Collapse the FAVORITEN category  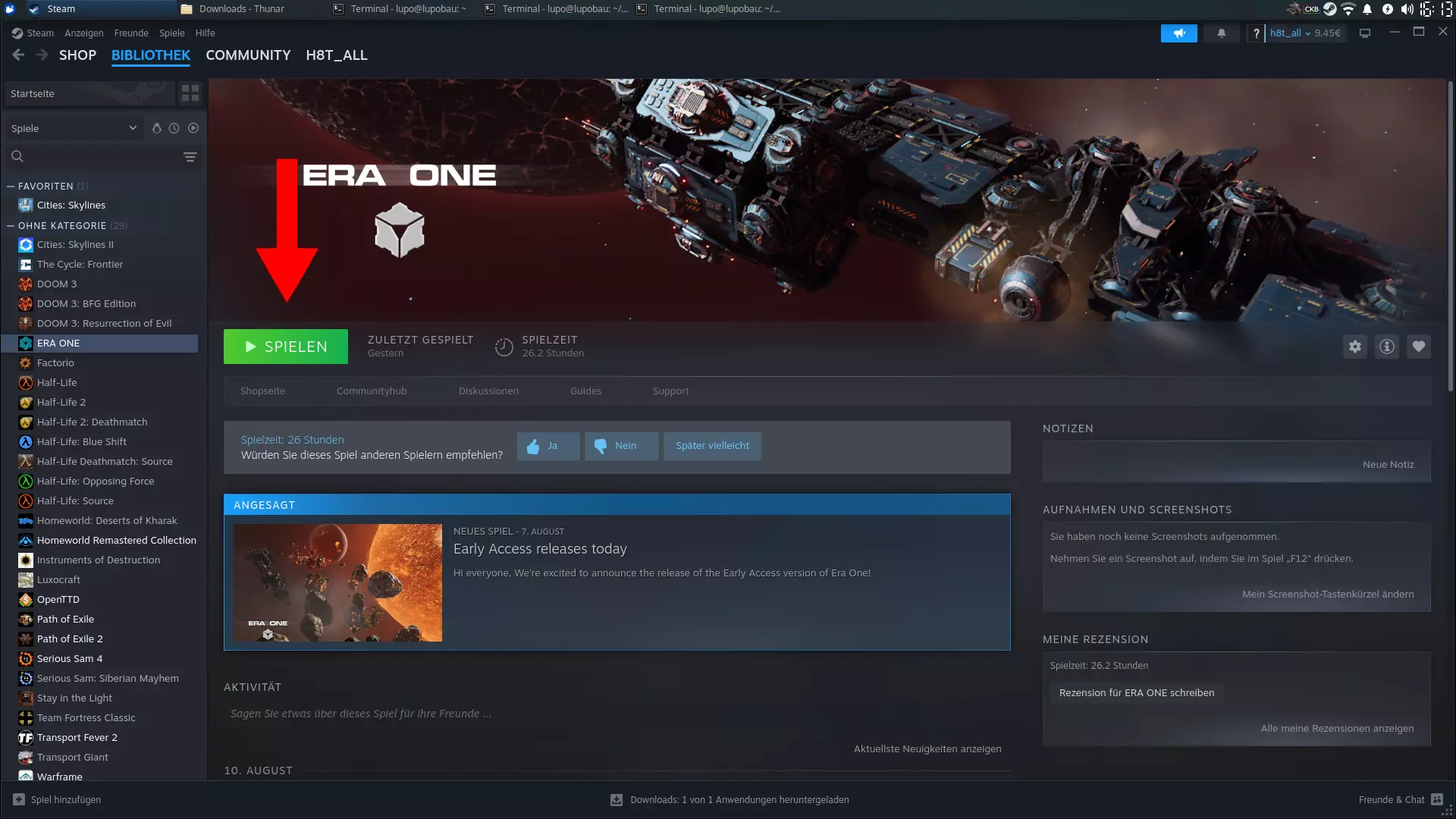(x=11, y=186)
